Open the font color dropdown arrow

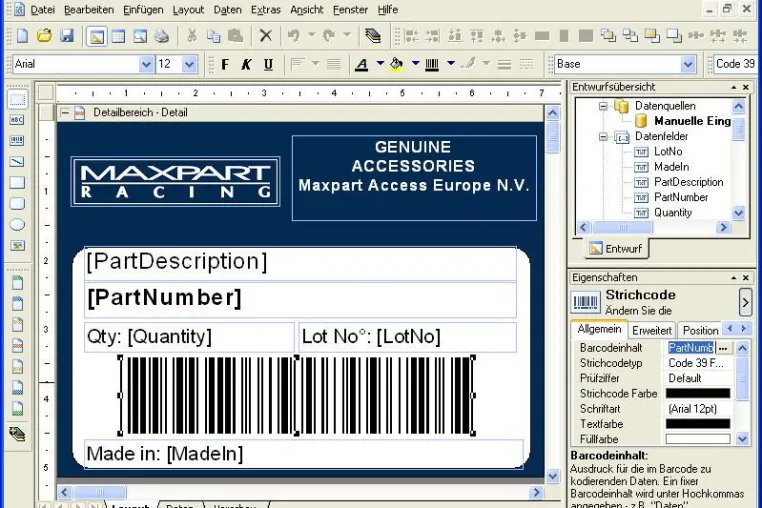(380, 63)
